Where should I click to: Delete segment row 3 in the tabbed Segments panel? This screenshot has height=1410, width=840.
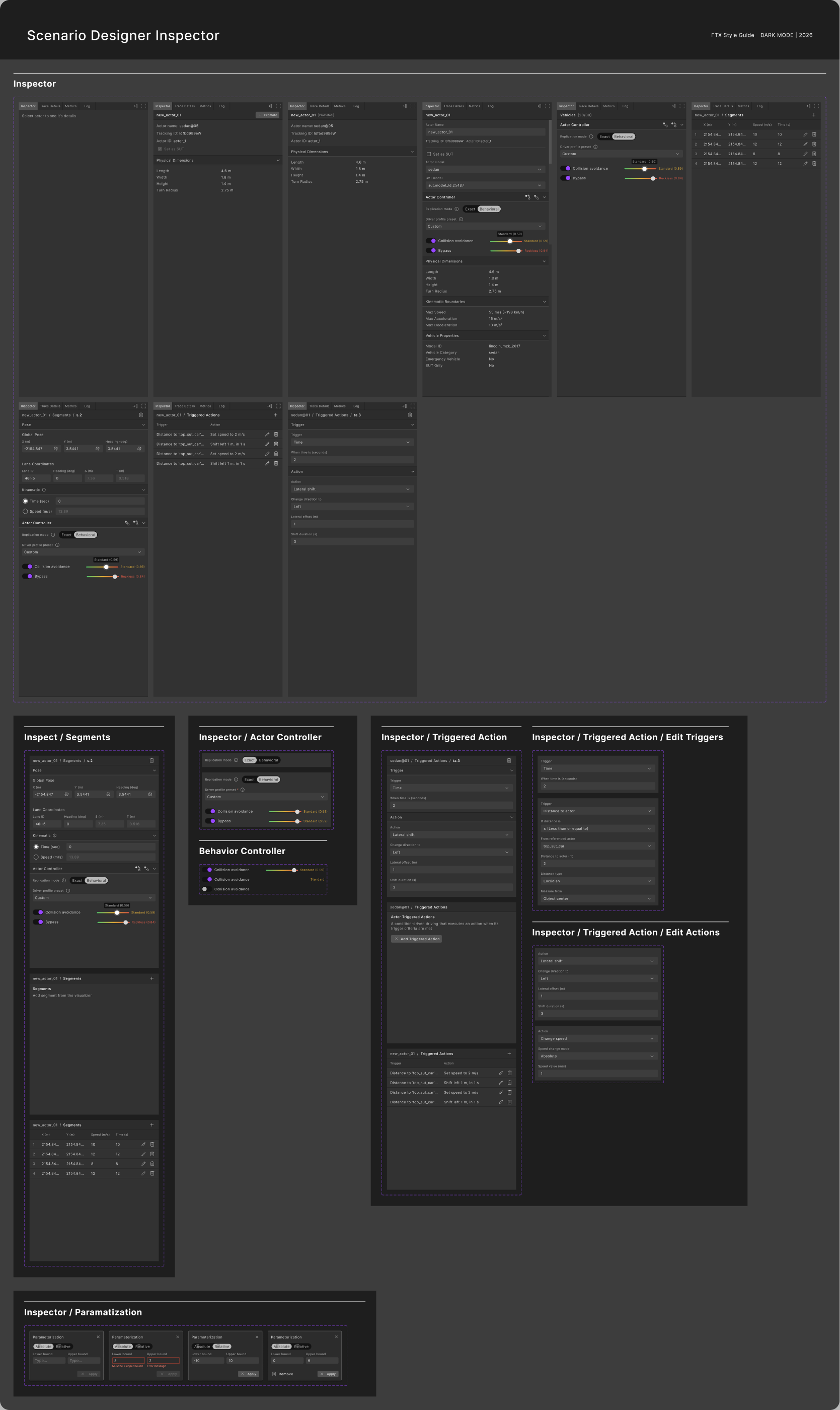click(x=814, y=154)
